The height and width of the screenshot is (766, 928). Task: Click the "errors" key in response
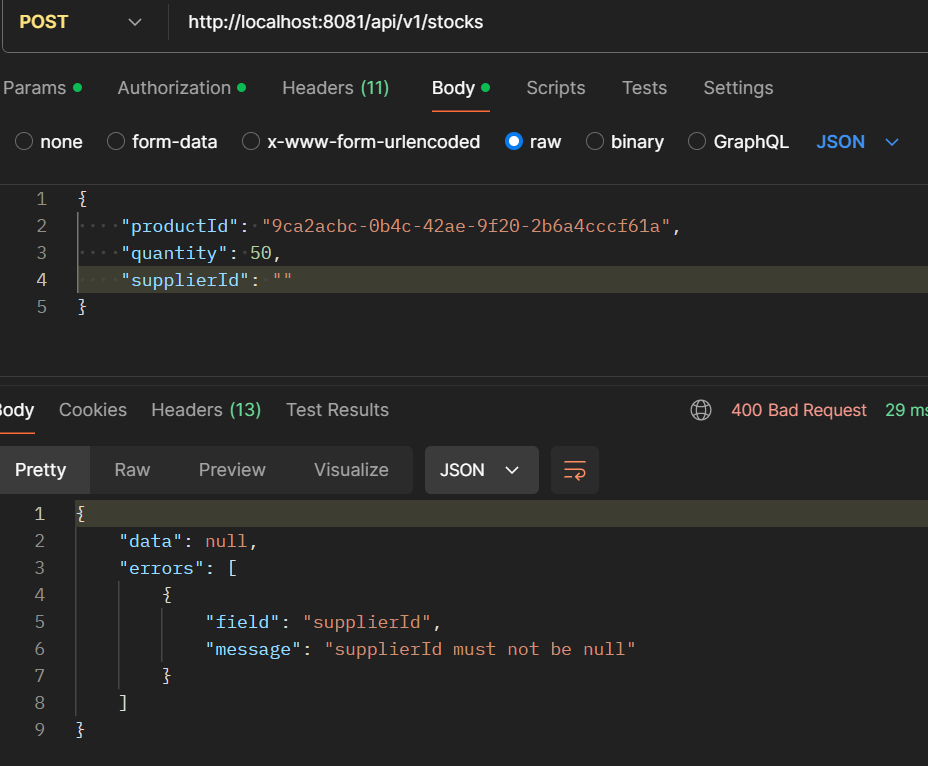[161, 568]
